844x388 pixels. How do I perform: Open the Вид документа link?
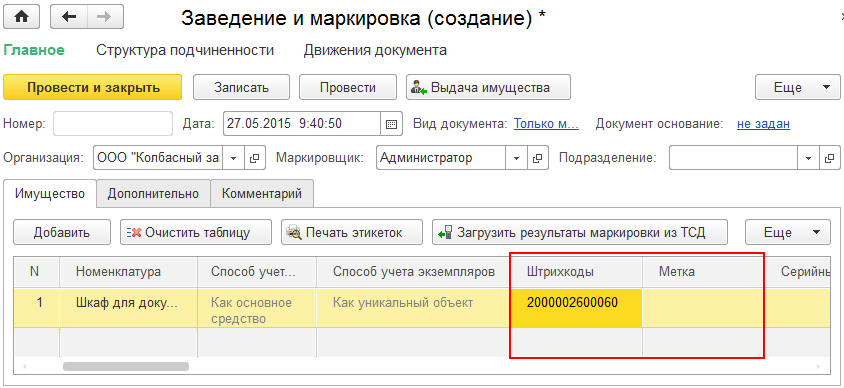click(546, 124)
